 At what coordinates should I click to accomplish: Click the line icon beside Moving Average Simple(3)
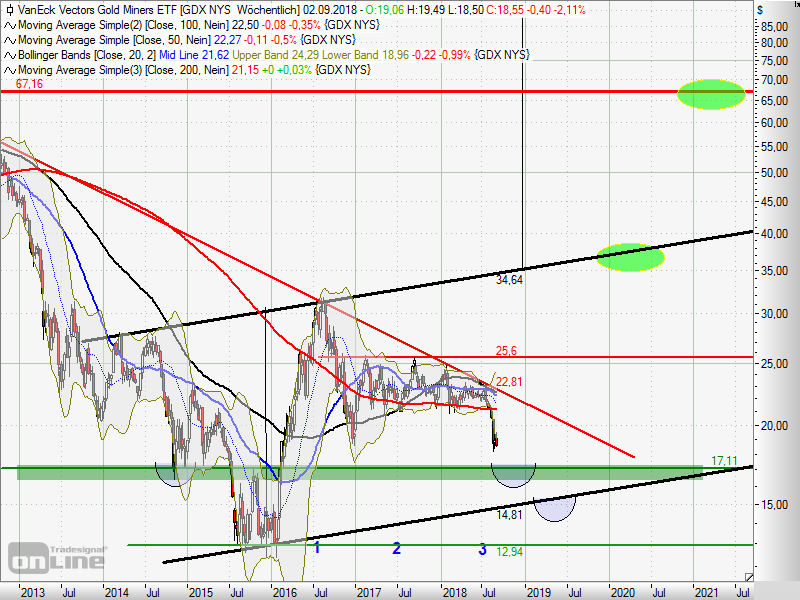point(10,70)
